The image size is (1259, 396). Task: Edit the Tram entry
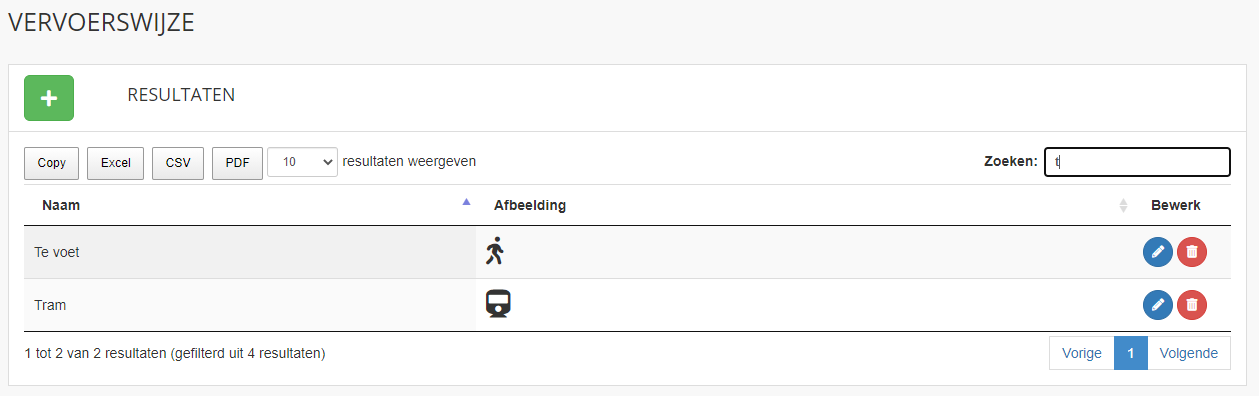tap(1158, 304)
